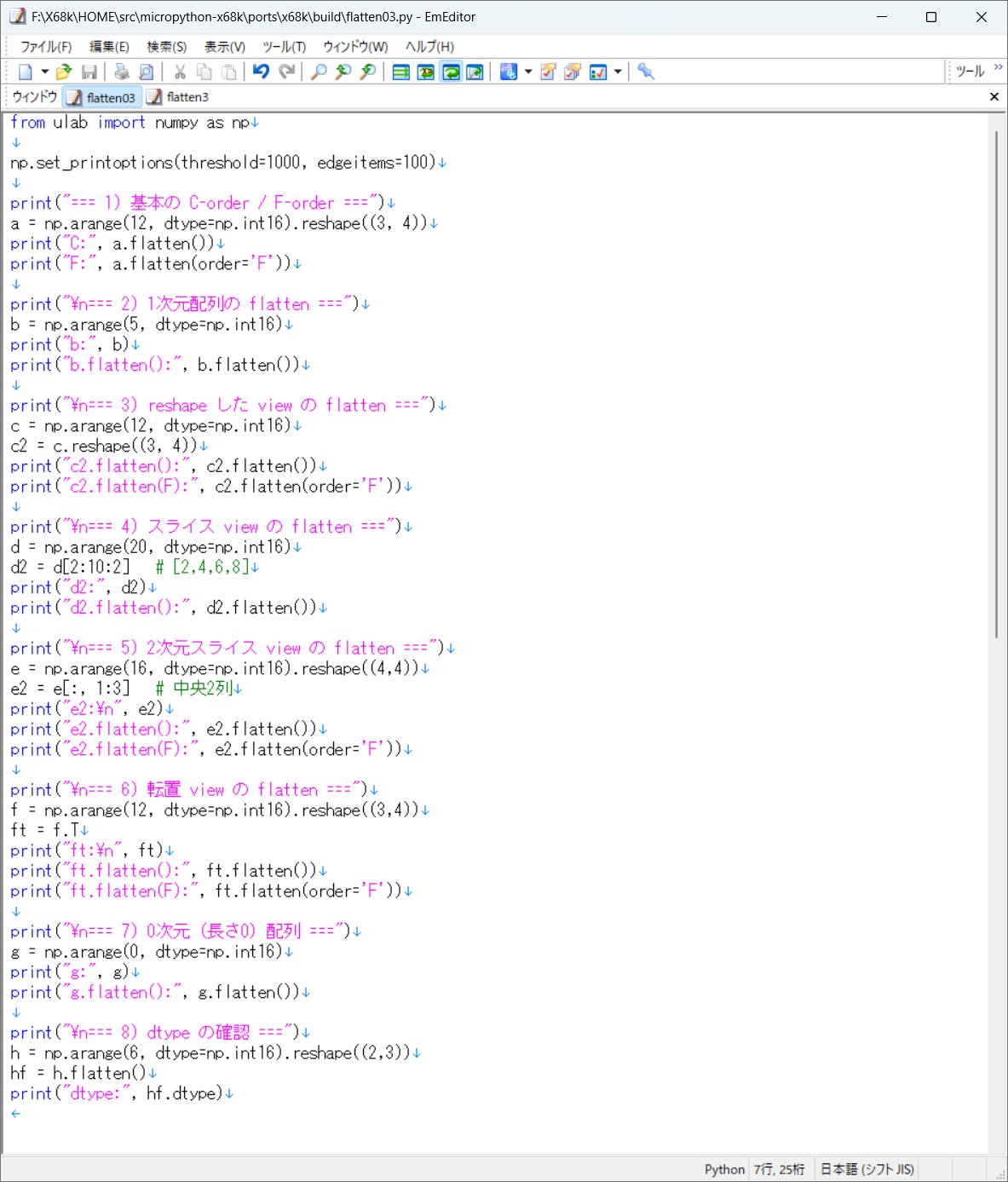Viewport: 1008px width, 1182px height.
Task: Toggle No Wrap mode
Action: (x=400, y=72)
